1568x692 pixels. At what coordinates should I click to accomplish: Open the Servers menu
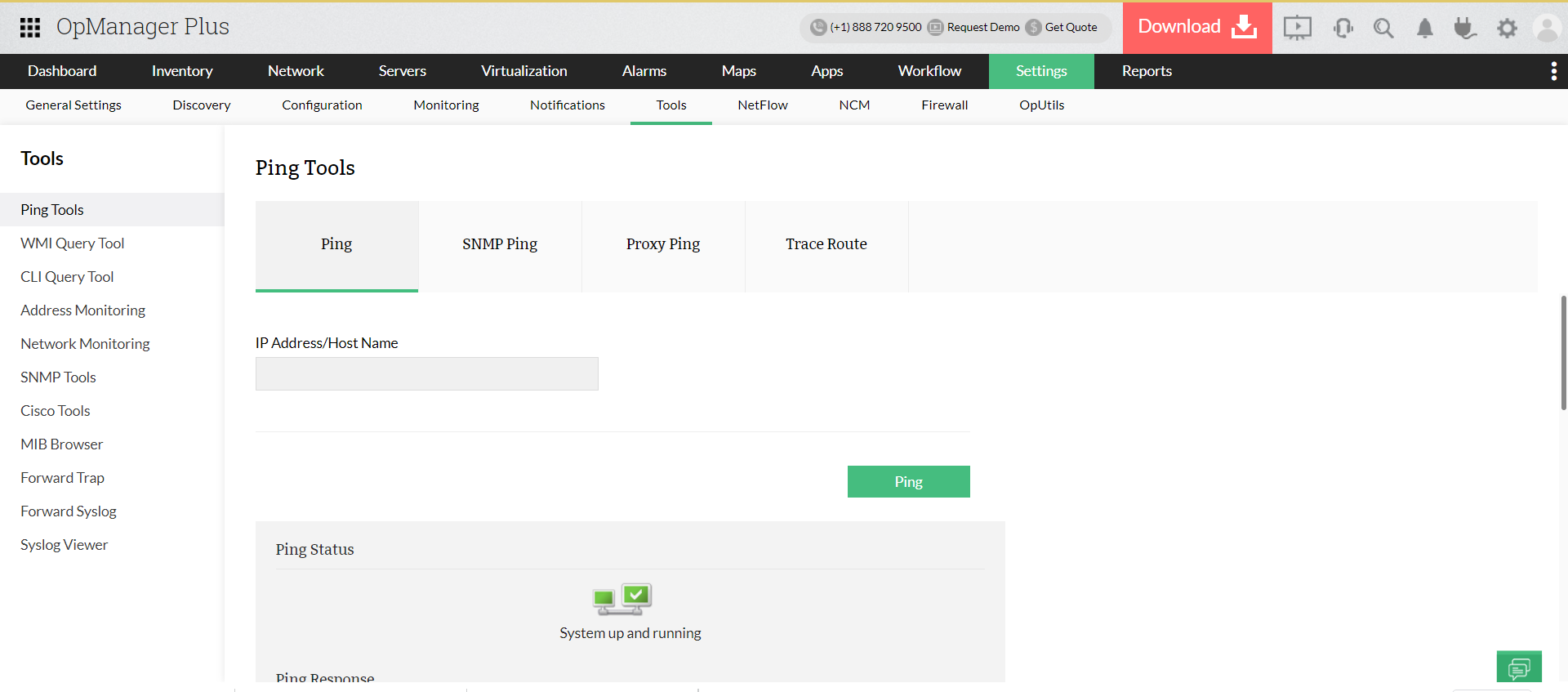pyautogui.click(x=403, y=72)
